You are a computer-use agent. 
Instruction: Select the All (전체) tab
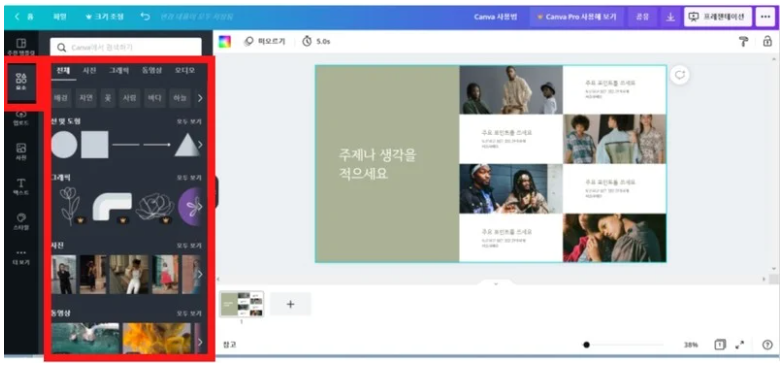[63, 70]
